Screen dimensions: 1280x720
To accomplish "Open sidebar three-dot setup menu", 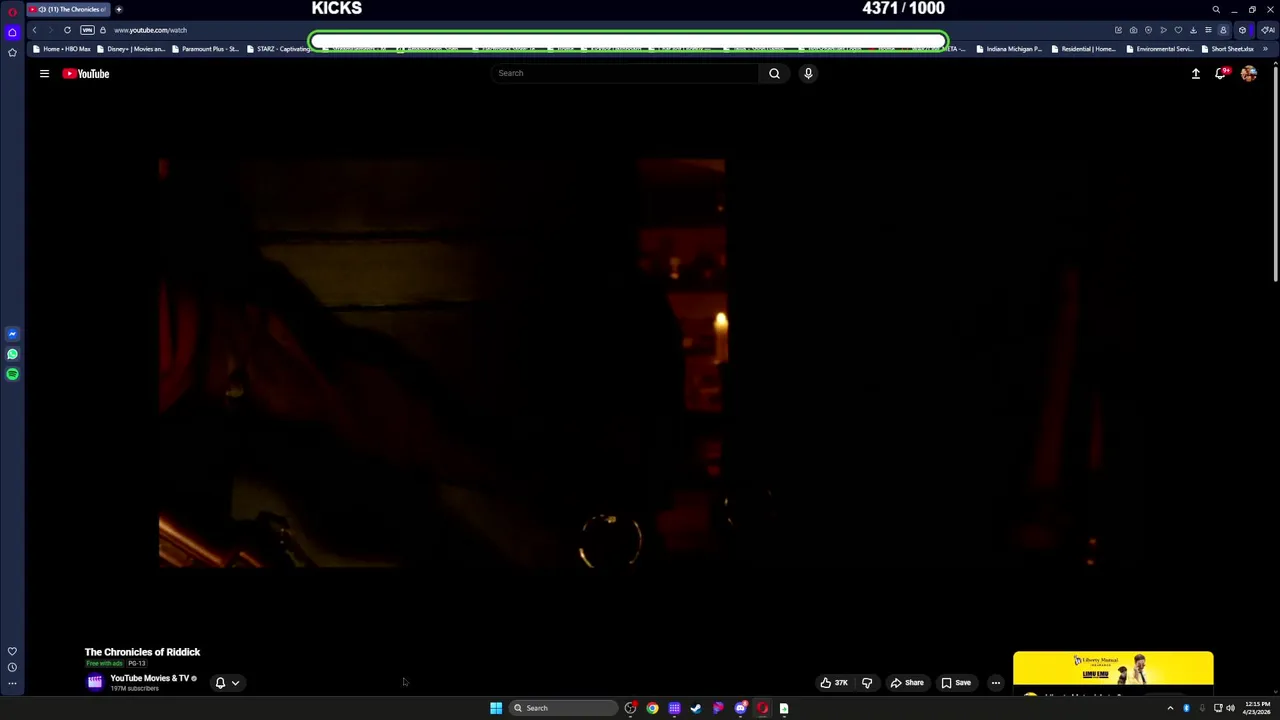I will click(x=12, y=684).
